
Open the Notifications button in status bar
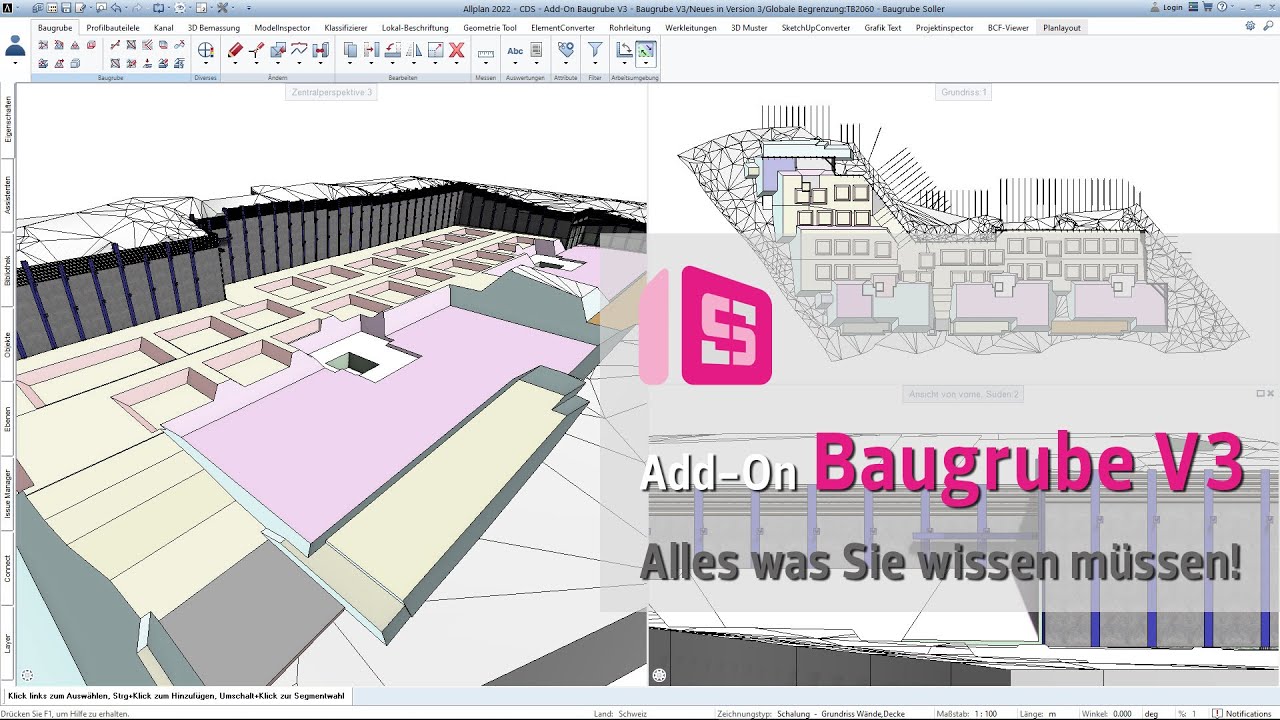click(1242, 714)
